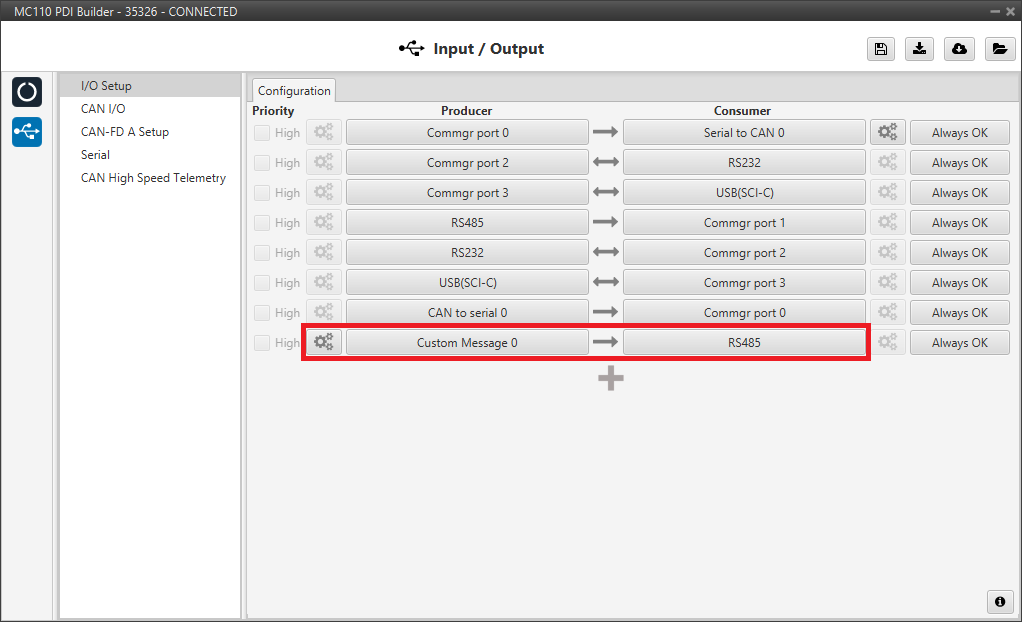Screen dimensions: 1022x622
Task: Open the folder icon in header
Action: click(x=998, y=49)
